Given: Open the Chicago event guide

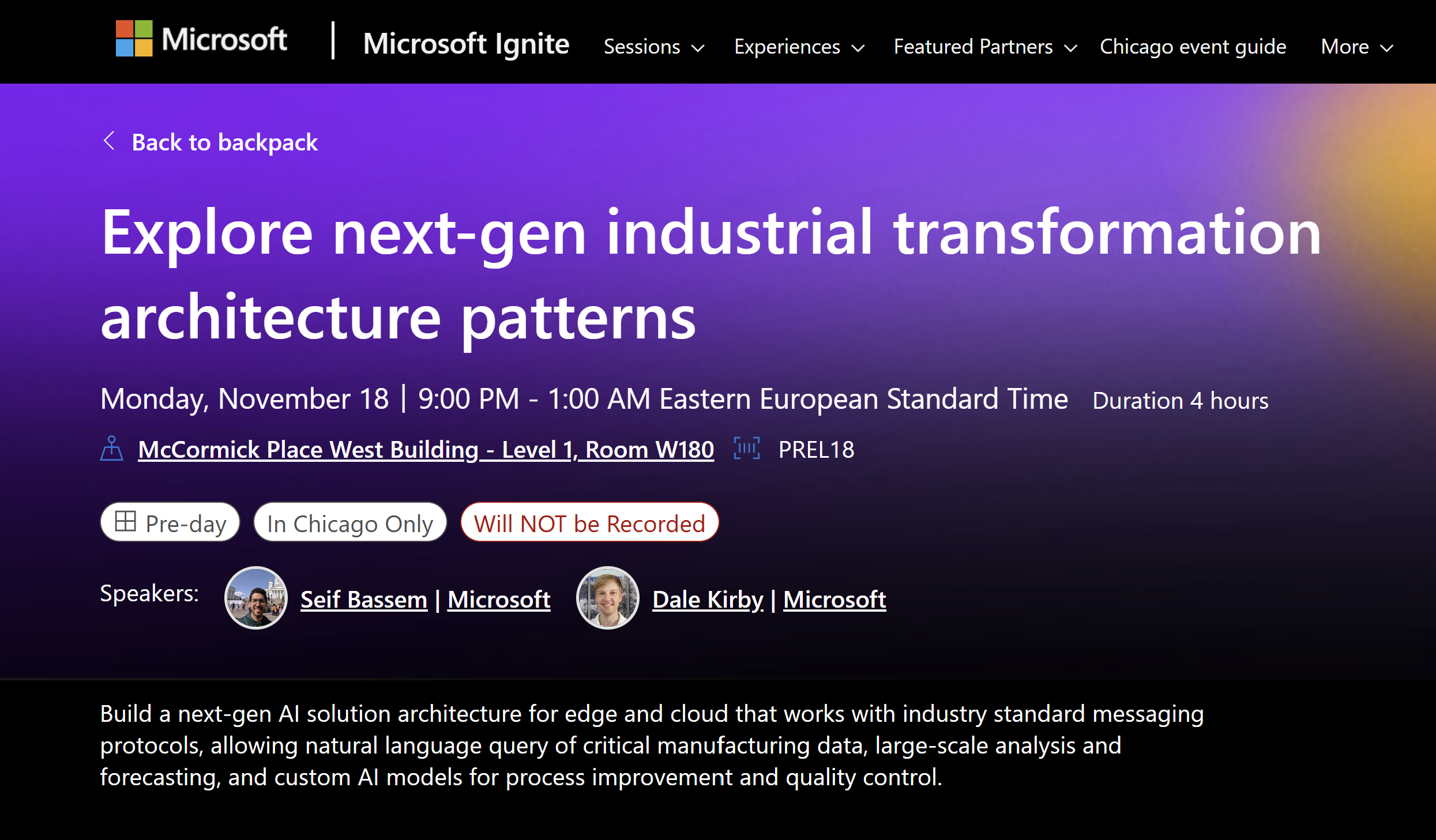Looking at the screenshot, I should (1192, 47).
